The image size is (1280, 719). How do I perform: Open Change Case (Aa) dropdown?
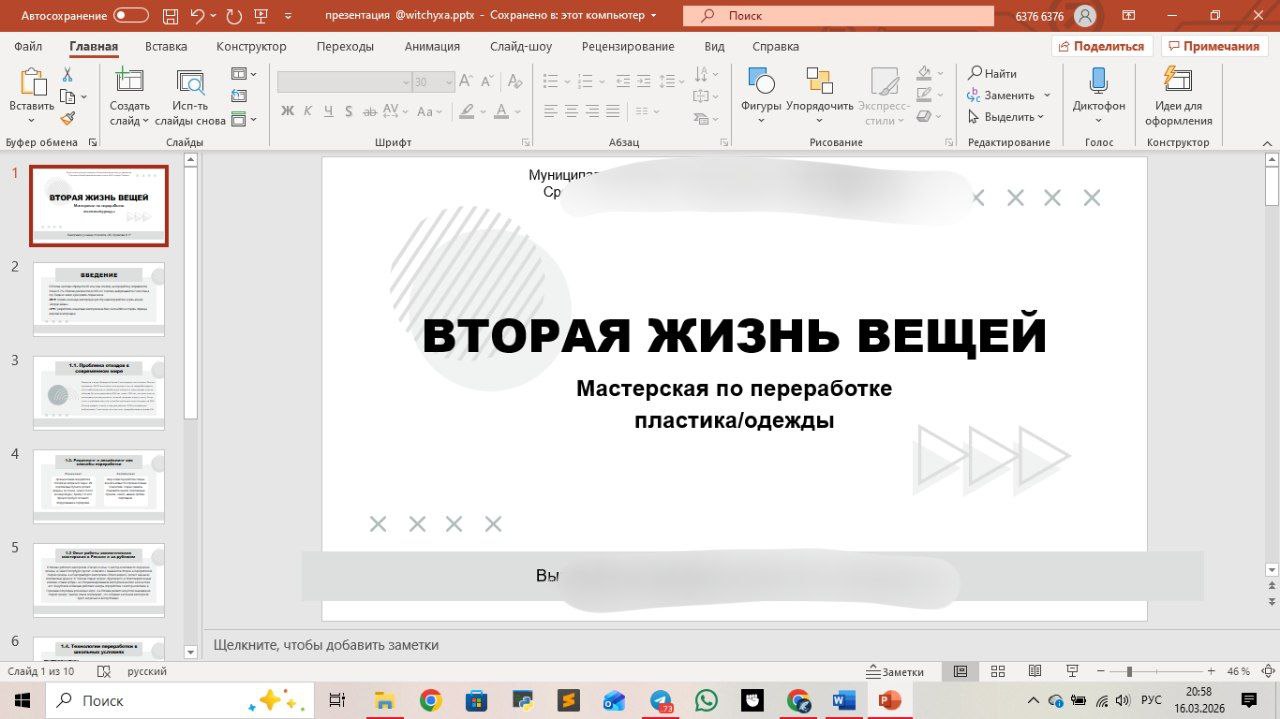click(430, 111)
